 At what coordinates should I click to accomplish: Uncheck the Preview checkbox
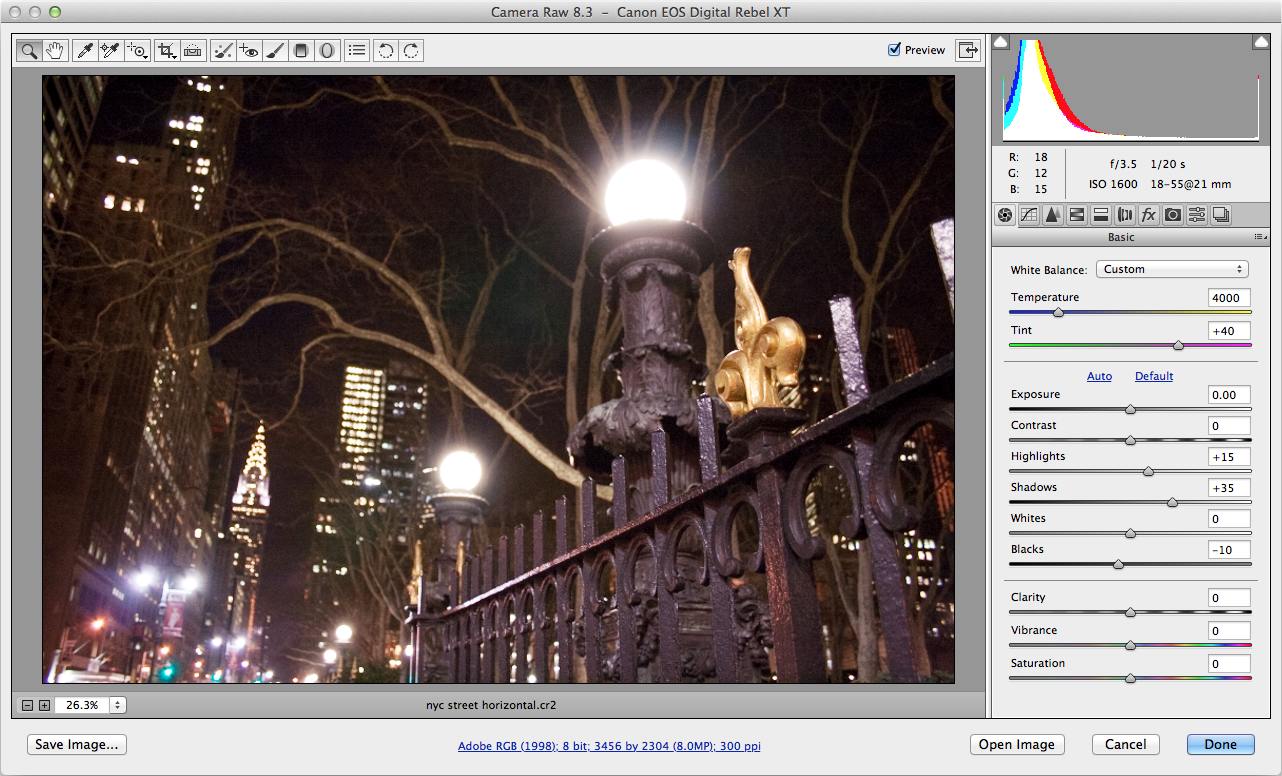[893, 49]
